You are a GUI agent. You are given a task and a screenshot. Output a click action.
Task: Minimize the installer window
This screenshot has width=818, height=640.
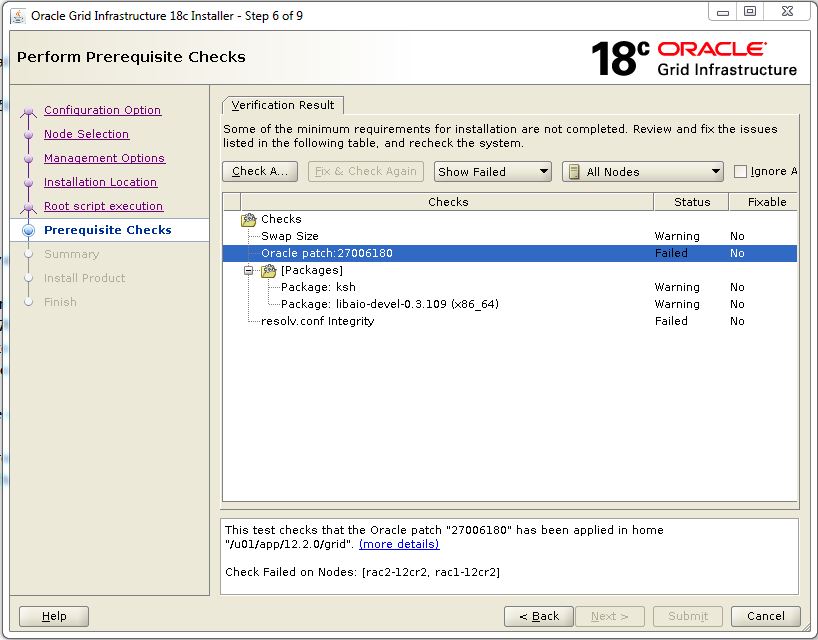[x=723, y=12]
